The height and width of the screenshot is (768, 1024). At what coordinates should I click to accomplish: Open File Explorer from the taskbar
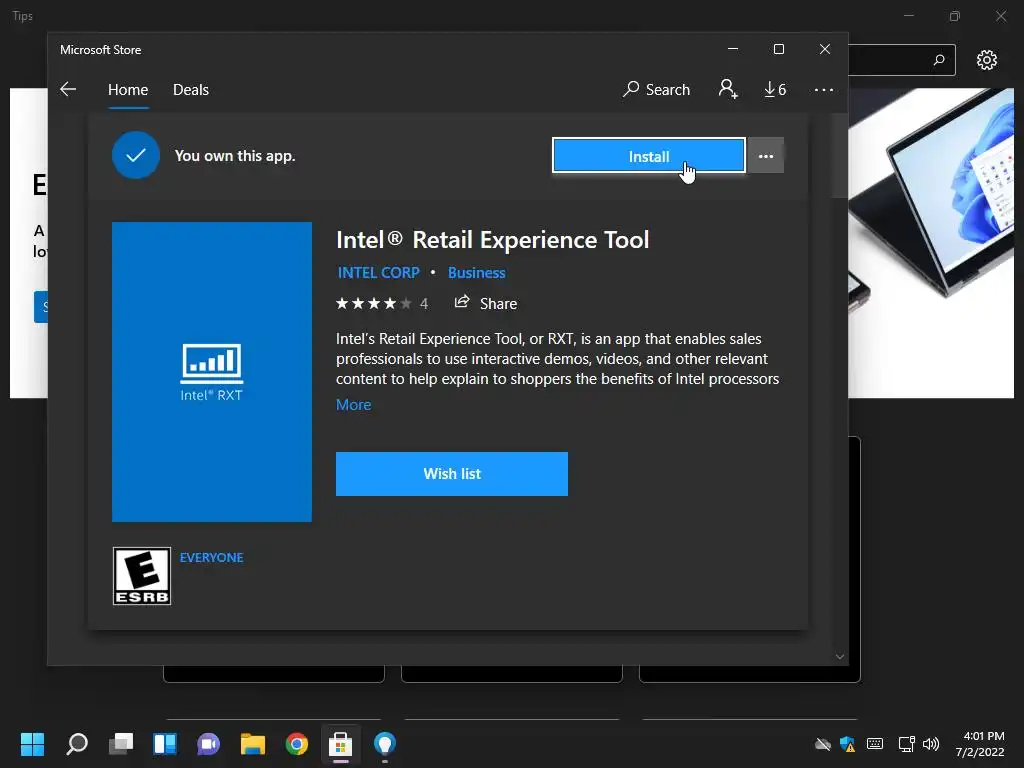(x=253, y=744)
